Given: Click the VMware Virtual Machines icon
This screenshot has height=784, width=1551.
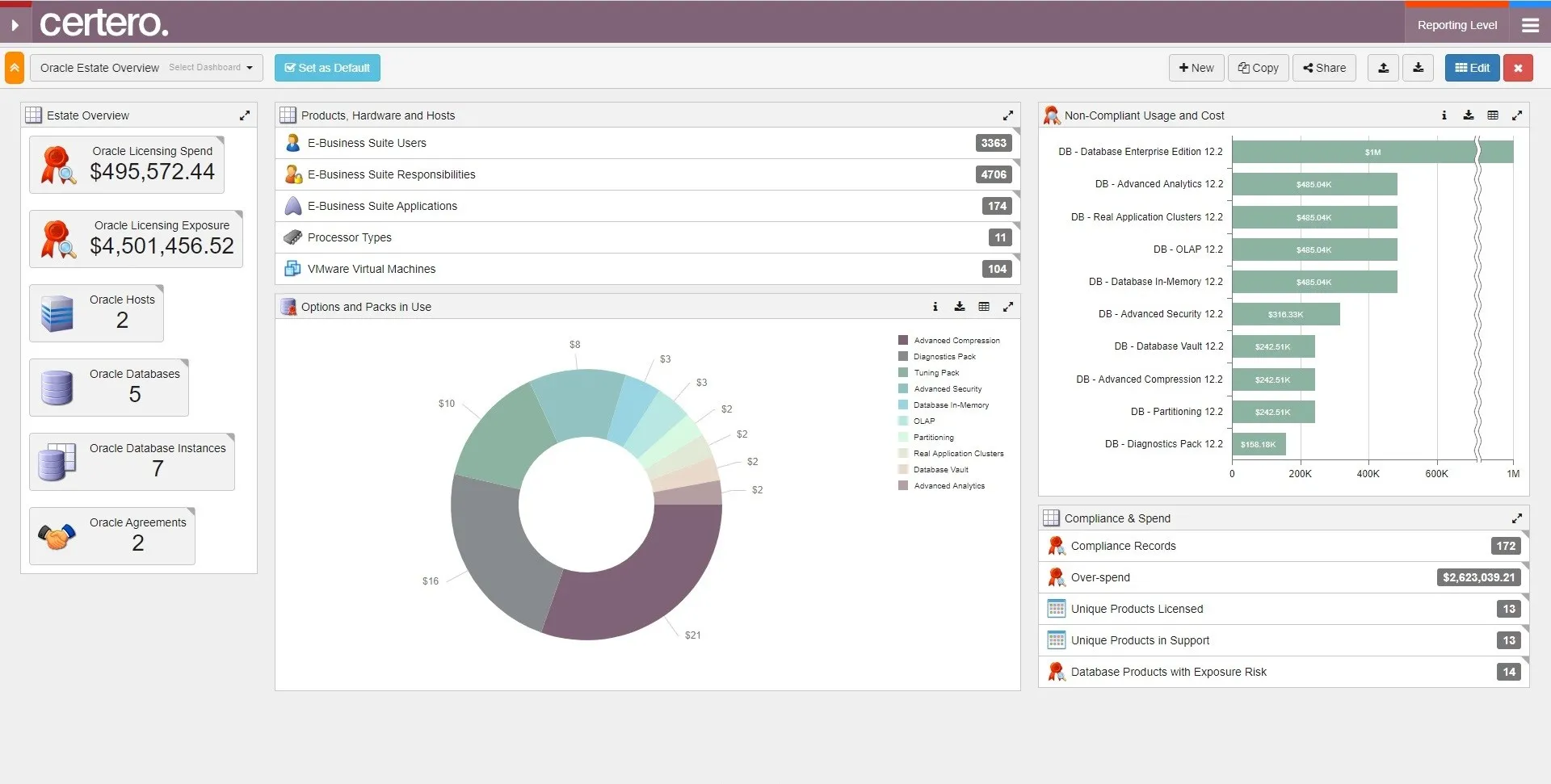Looking at the screenshot, I should tap(293, 269).
